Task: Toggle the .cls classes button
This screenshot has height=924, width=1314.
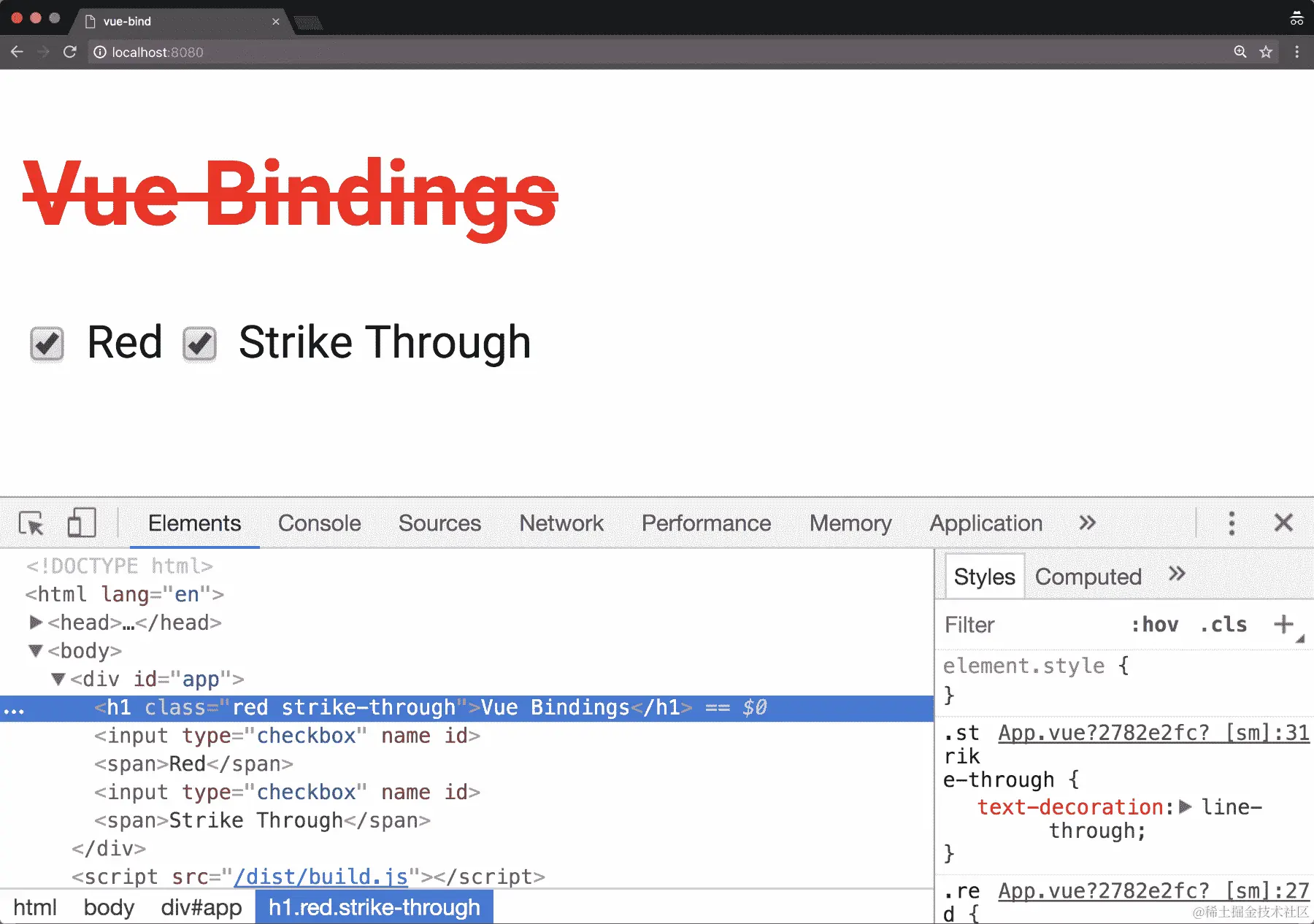Action: tap(1223, 625)
